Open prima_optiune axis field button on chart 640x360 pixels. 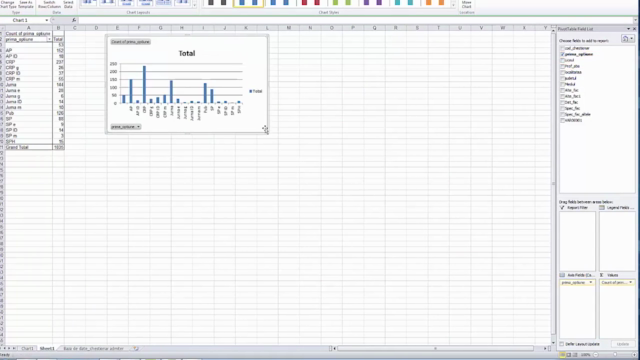(x=126, y=127)
